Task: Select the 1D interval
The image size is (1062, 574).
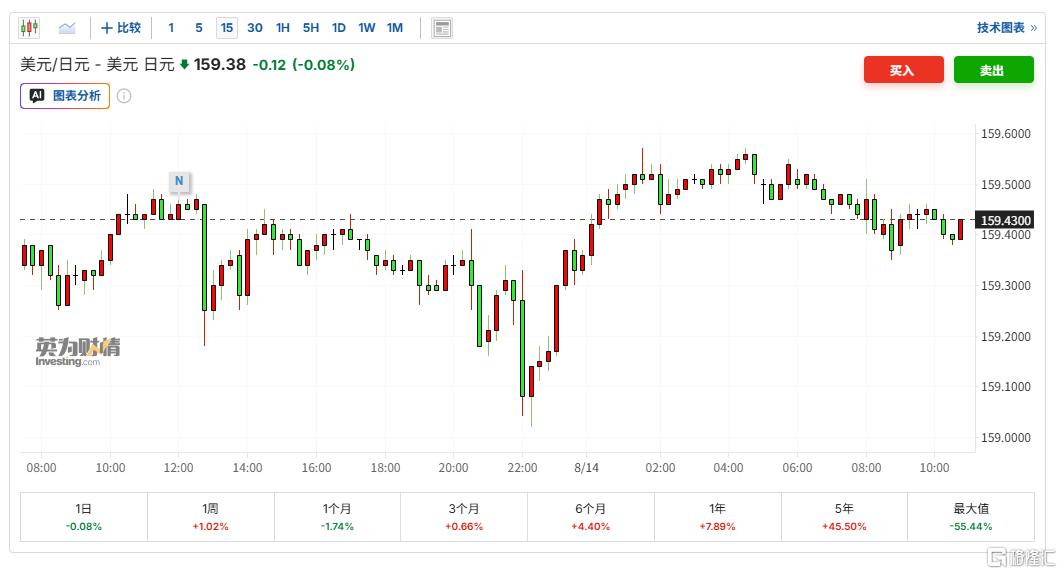Action: [339, 28]
